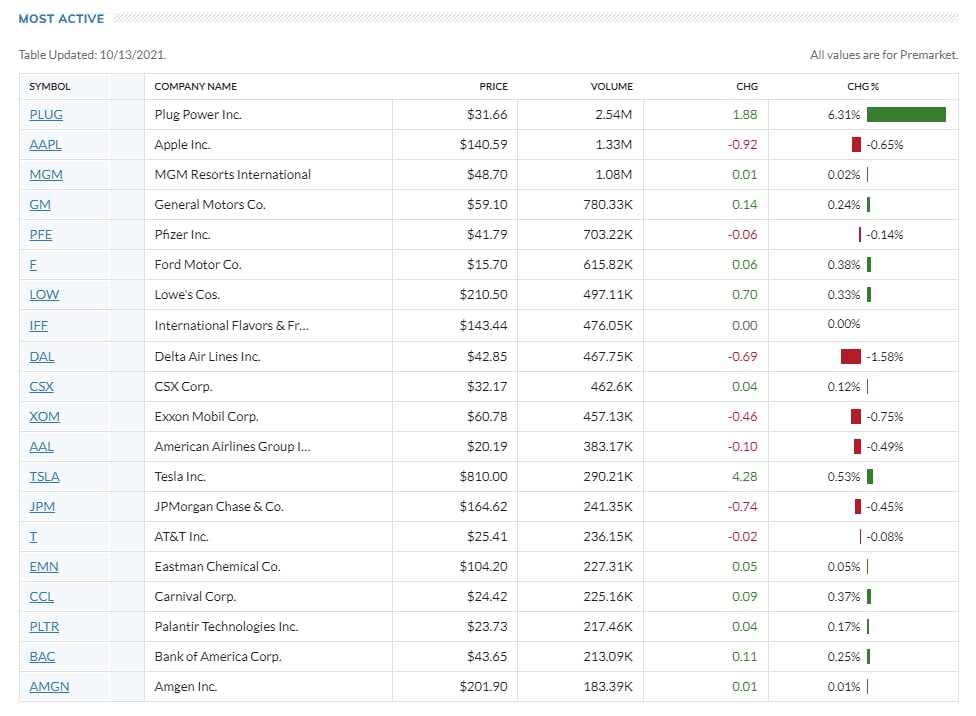Click the Carnival Corp. company name
Image resolution: width=976 pixels, height=716 pixels.
(x=195, y=596)
